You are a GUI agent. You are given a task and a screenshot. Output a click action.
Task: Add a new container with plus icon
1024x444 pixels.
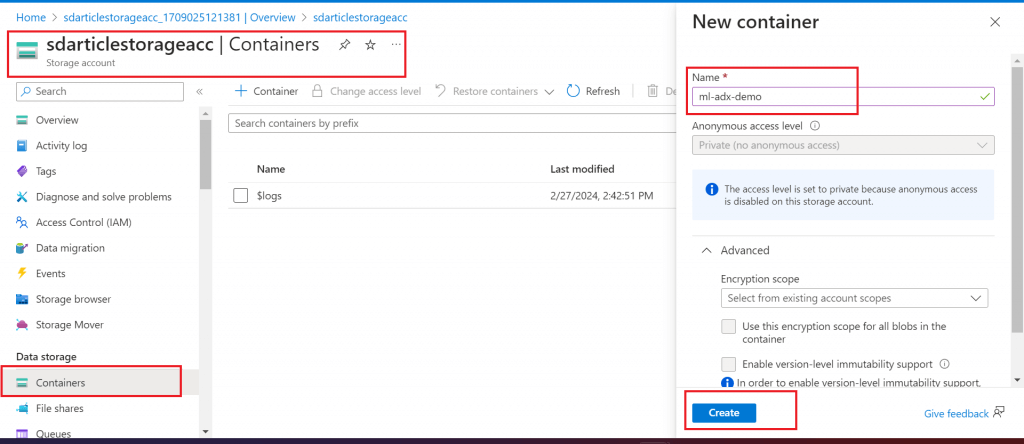[241, 91]
